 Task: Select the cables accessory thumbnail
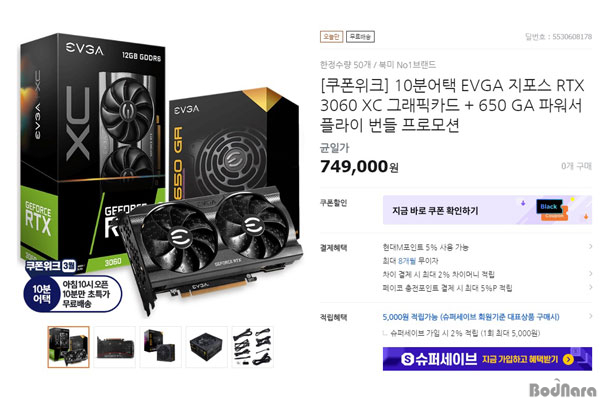(x=253, y=347)
